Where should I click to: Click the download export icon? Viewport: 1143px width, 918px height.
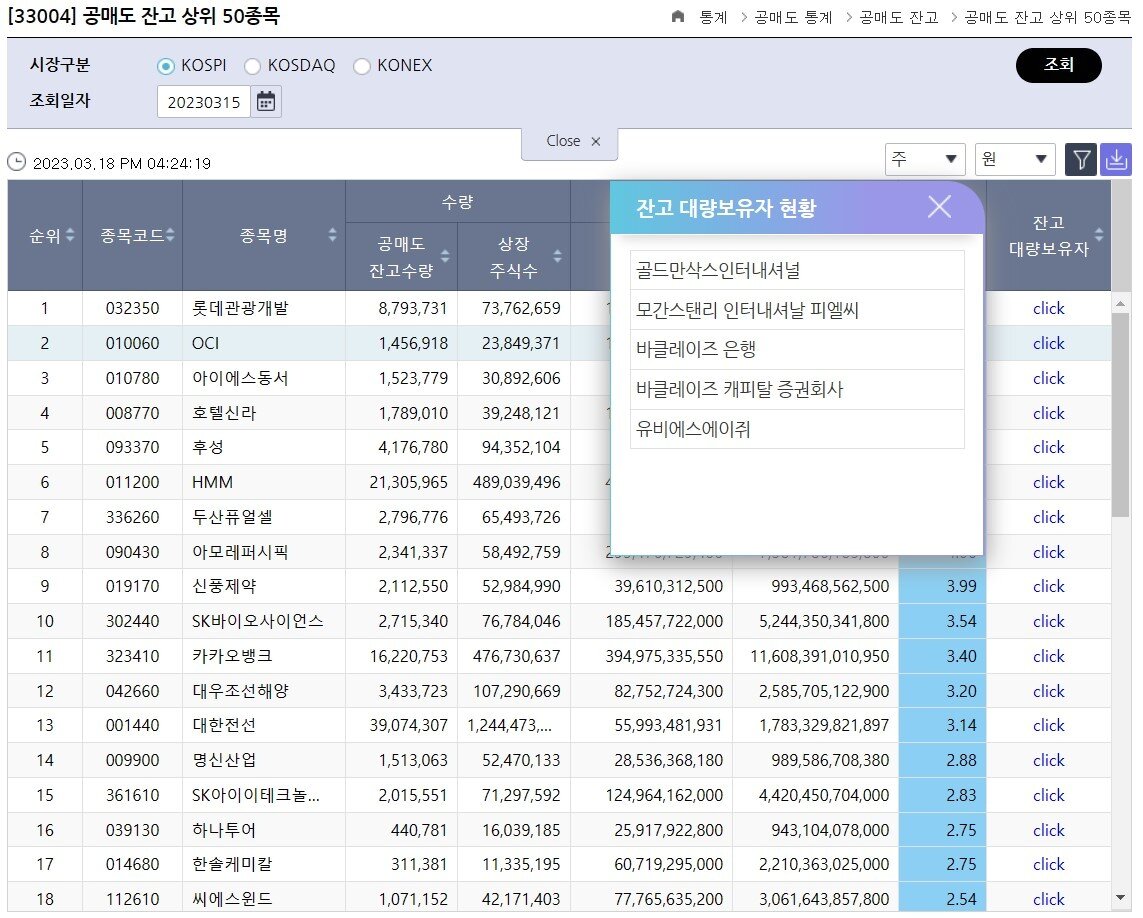[x=1117, y=159]
